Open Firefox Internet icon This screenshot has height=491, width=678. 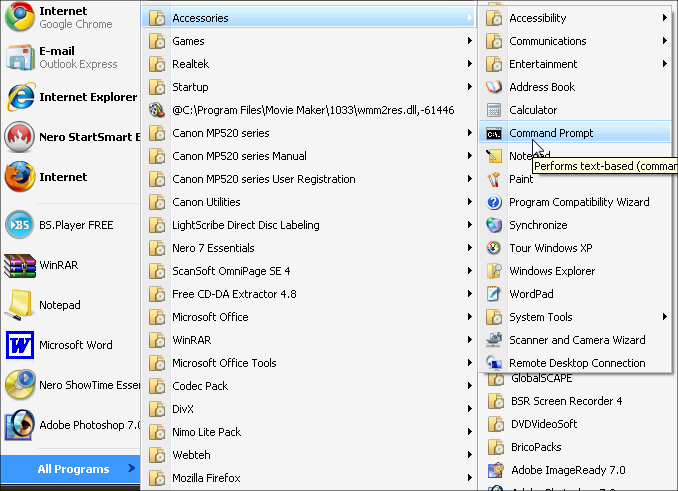tap(19, 177)
